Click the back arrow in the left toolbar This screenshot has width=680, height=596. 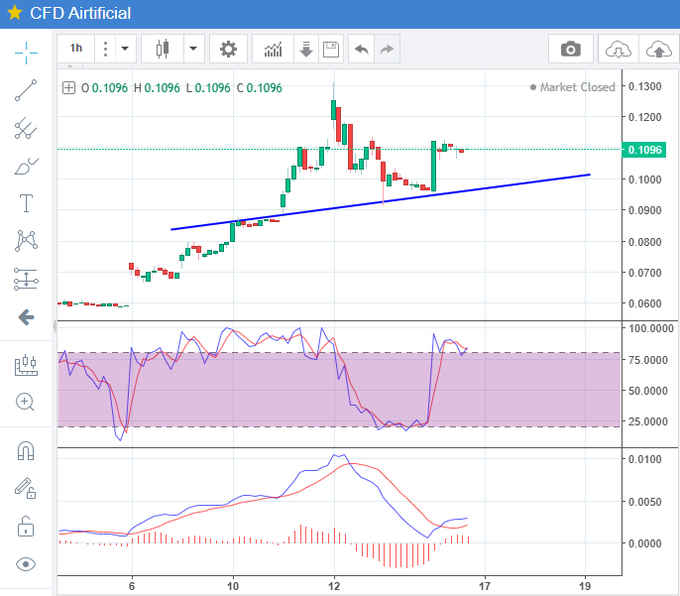pos(26,317)
